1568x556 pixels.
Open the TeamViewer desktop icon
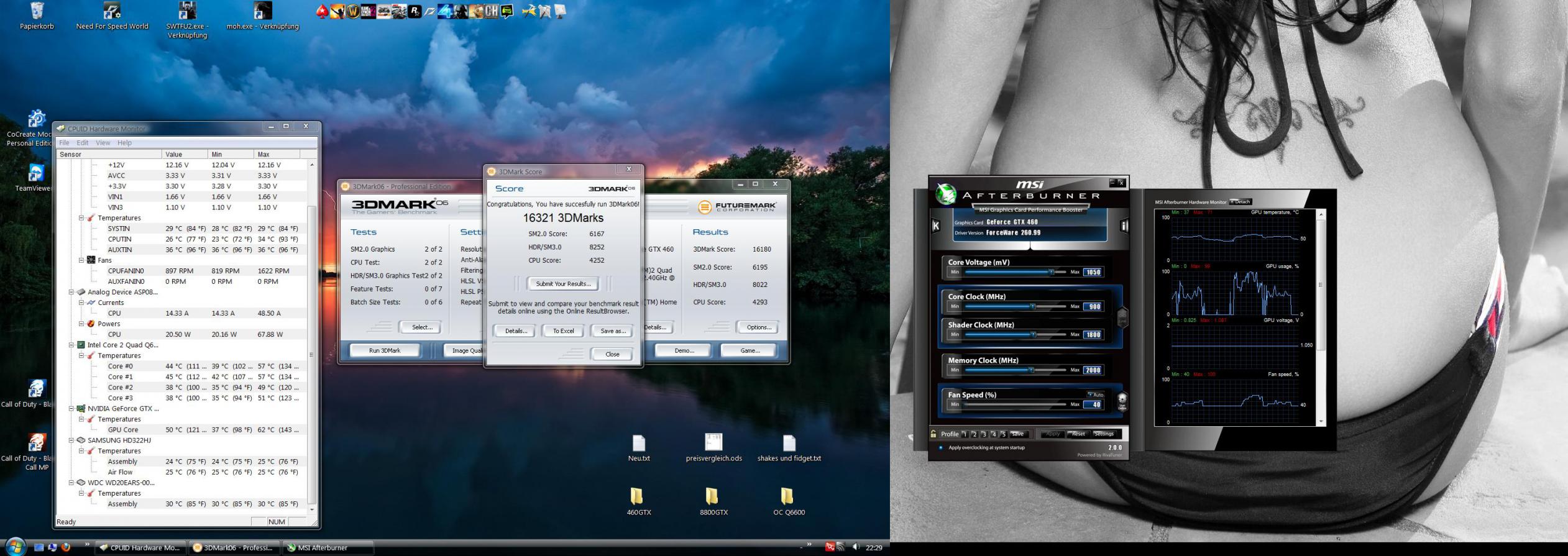click(34, 178)
